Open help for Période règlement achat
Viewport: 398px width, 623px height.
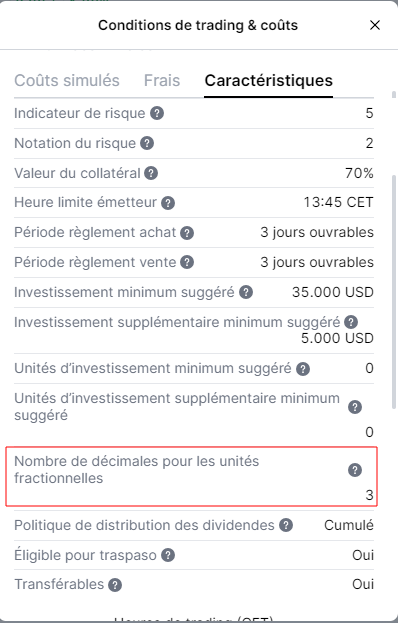pos(187,233)
